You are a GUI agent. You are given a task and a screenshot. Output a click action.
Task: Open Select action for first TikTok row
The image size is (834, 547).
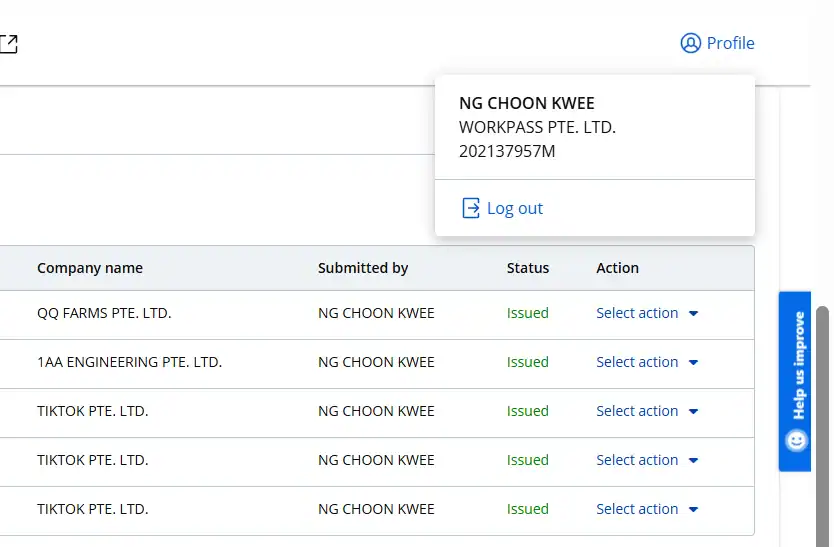click(x=646, y=411)
